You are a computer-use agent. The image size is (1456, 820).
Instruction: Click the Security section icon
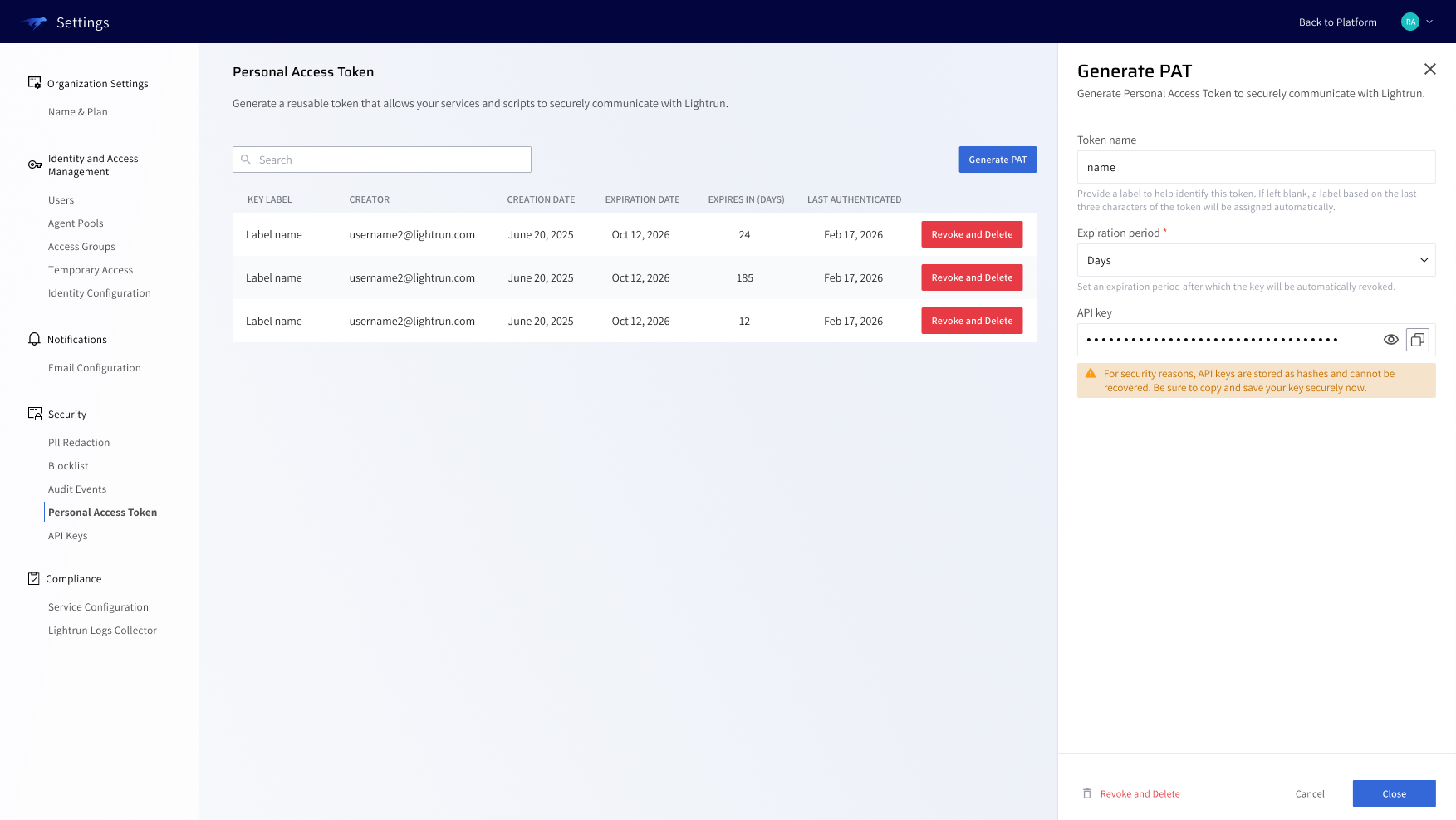pyautogui.click(x=34, y=414)
